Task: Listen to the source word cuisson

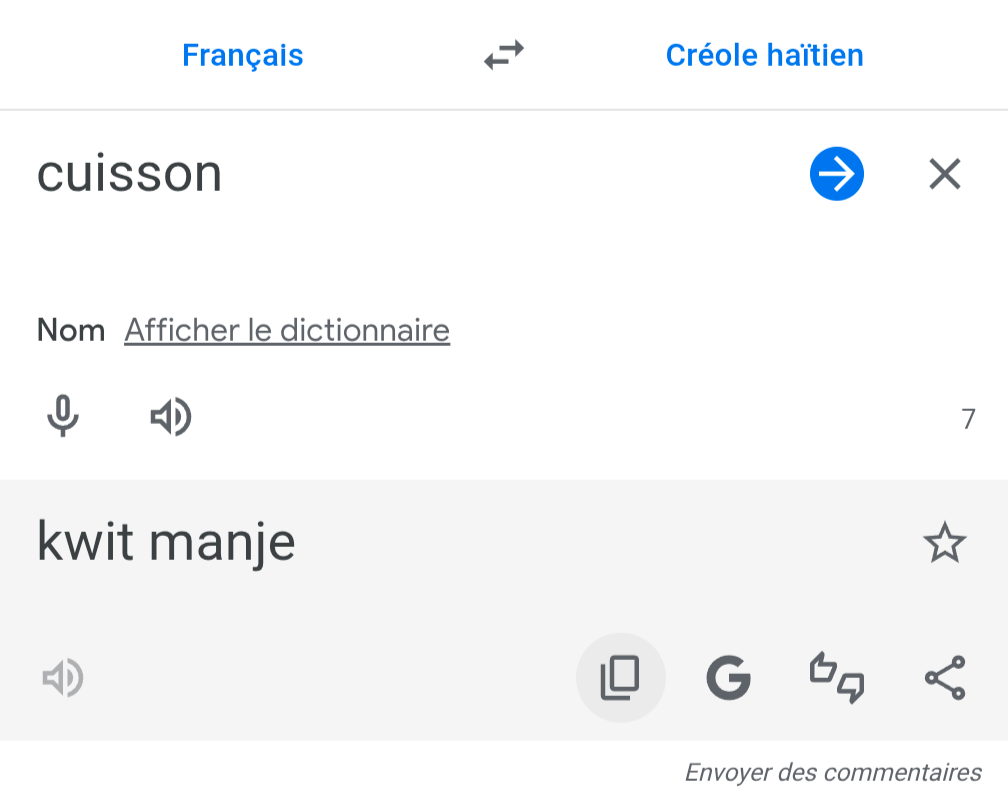Action: (x=170, y=417)
